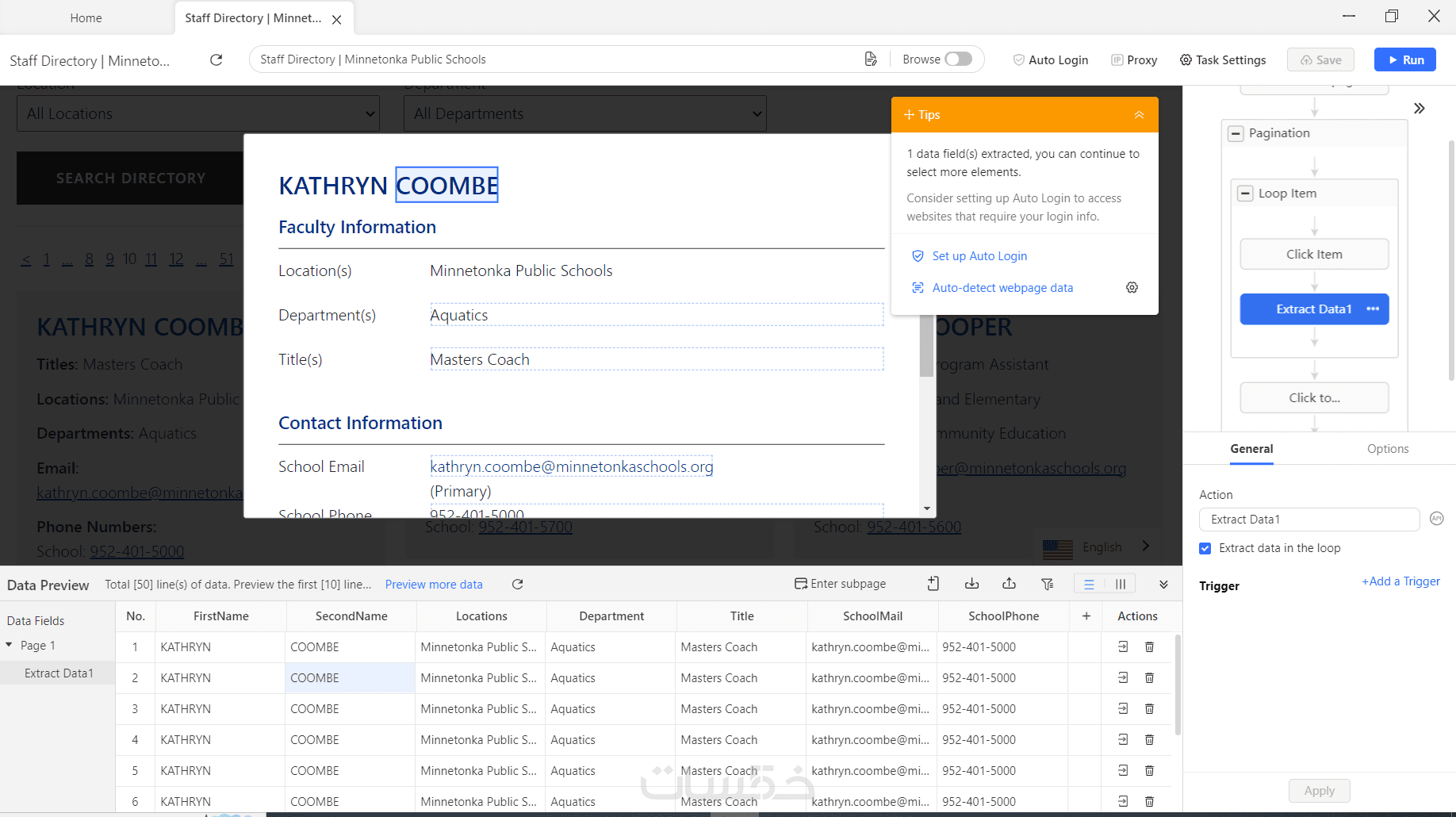The width and height of the screenshot is (1456, 817).
Task: Click the Data Preview table scrollbar
Action: 1178,685
